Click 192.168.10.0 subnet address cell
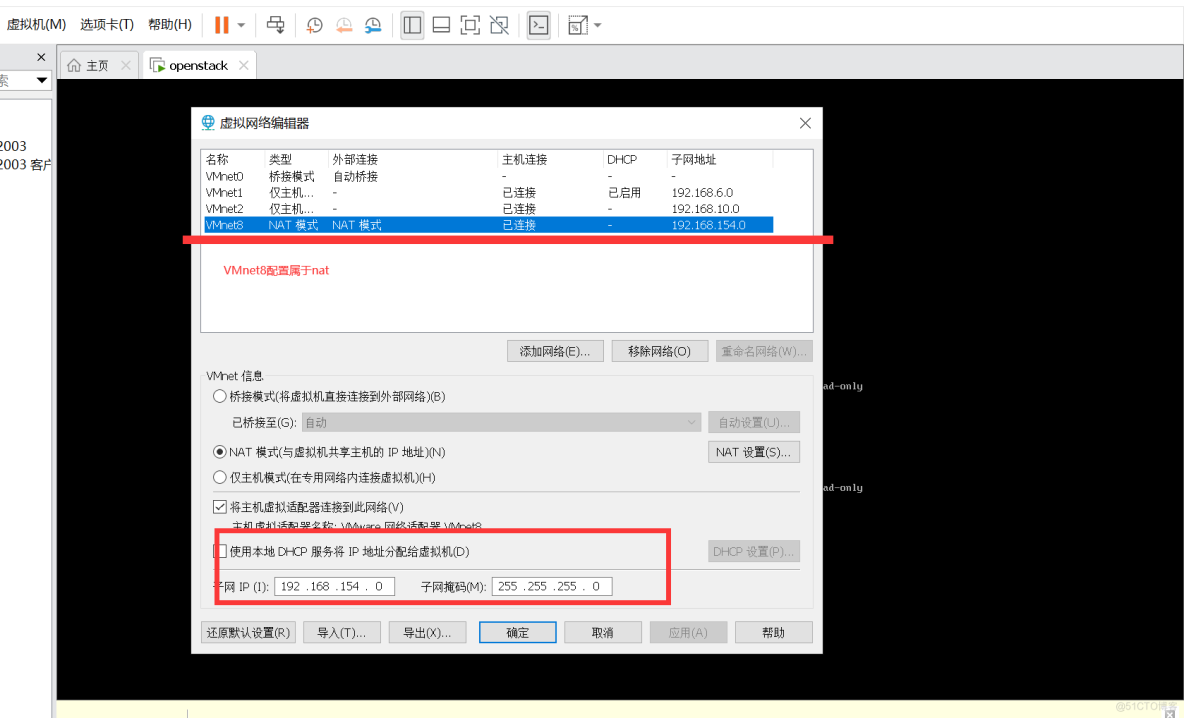1184x718 pixels. (x=705, y=208)
